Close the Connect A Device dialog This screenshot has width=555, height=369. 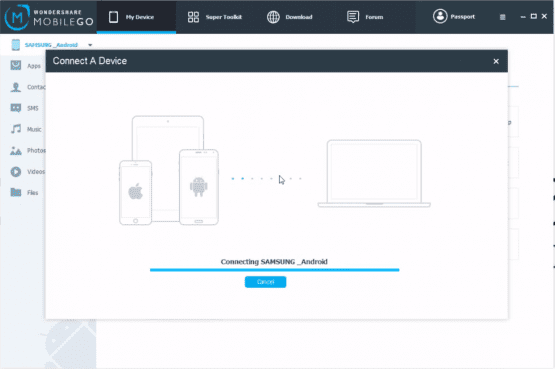click(496, 61)
